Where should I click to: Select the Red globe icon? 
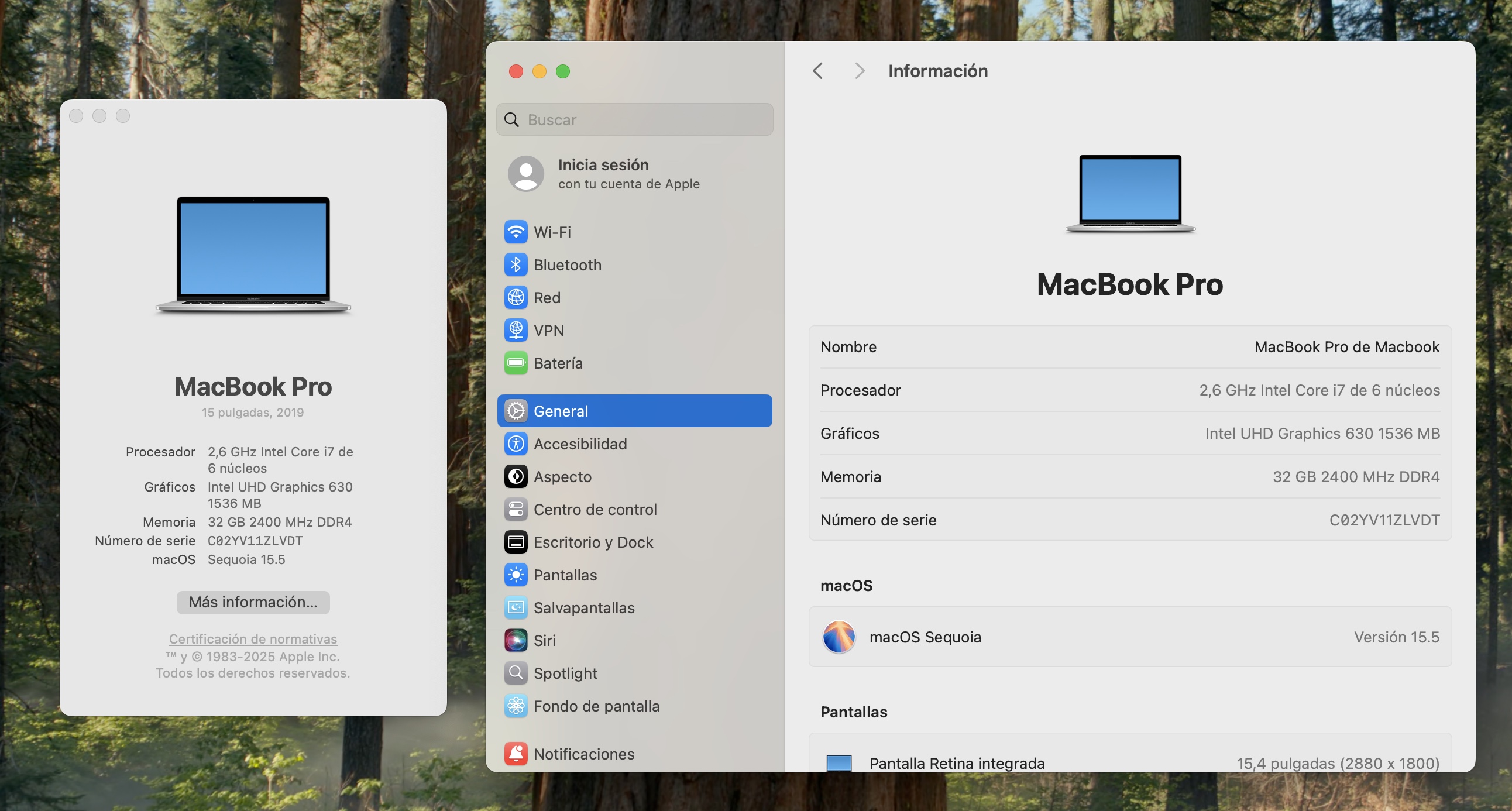516,297
